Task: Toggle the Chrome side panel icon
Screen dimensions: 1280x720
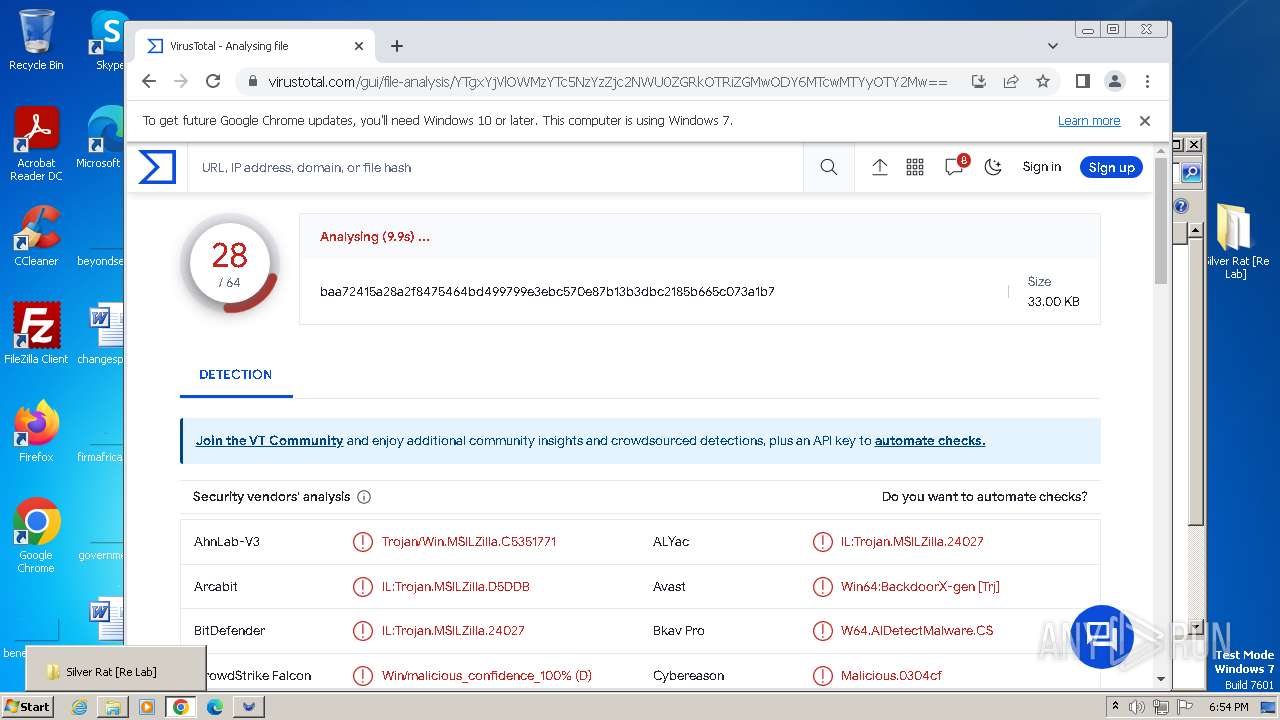Action: pyautogui.click(x=1083, y=81)
